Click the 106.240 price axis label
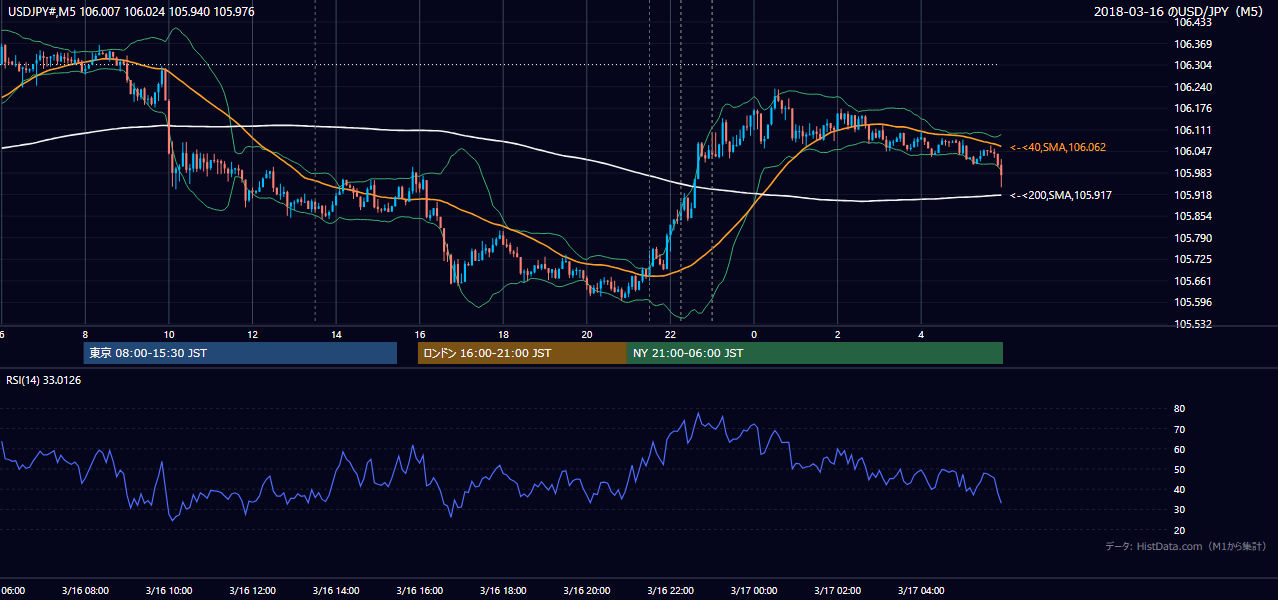This screenshot has width=1278, height=600. point(1195,87)
